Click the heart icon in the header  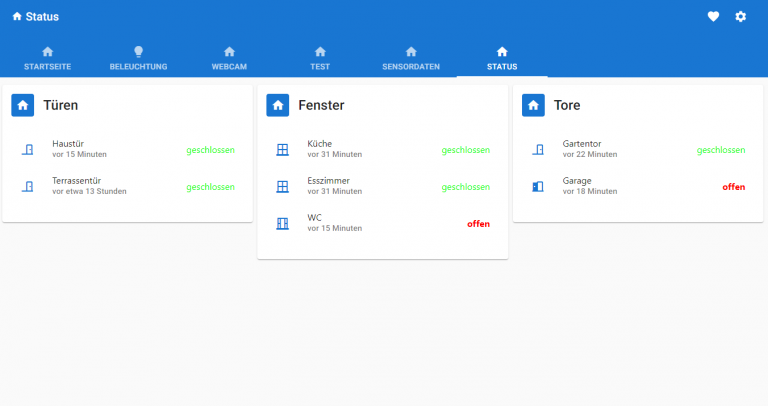[713, 16]
